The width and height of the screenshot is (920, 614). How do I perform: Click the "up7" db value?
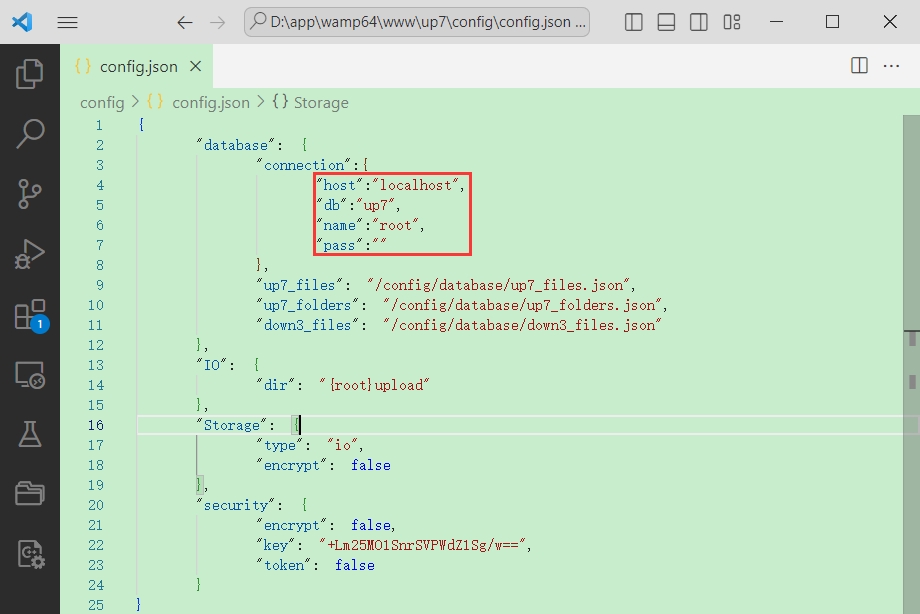376,205
